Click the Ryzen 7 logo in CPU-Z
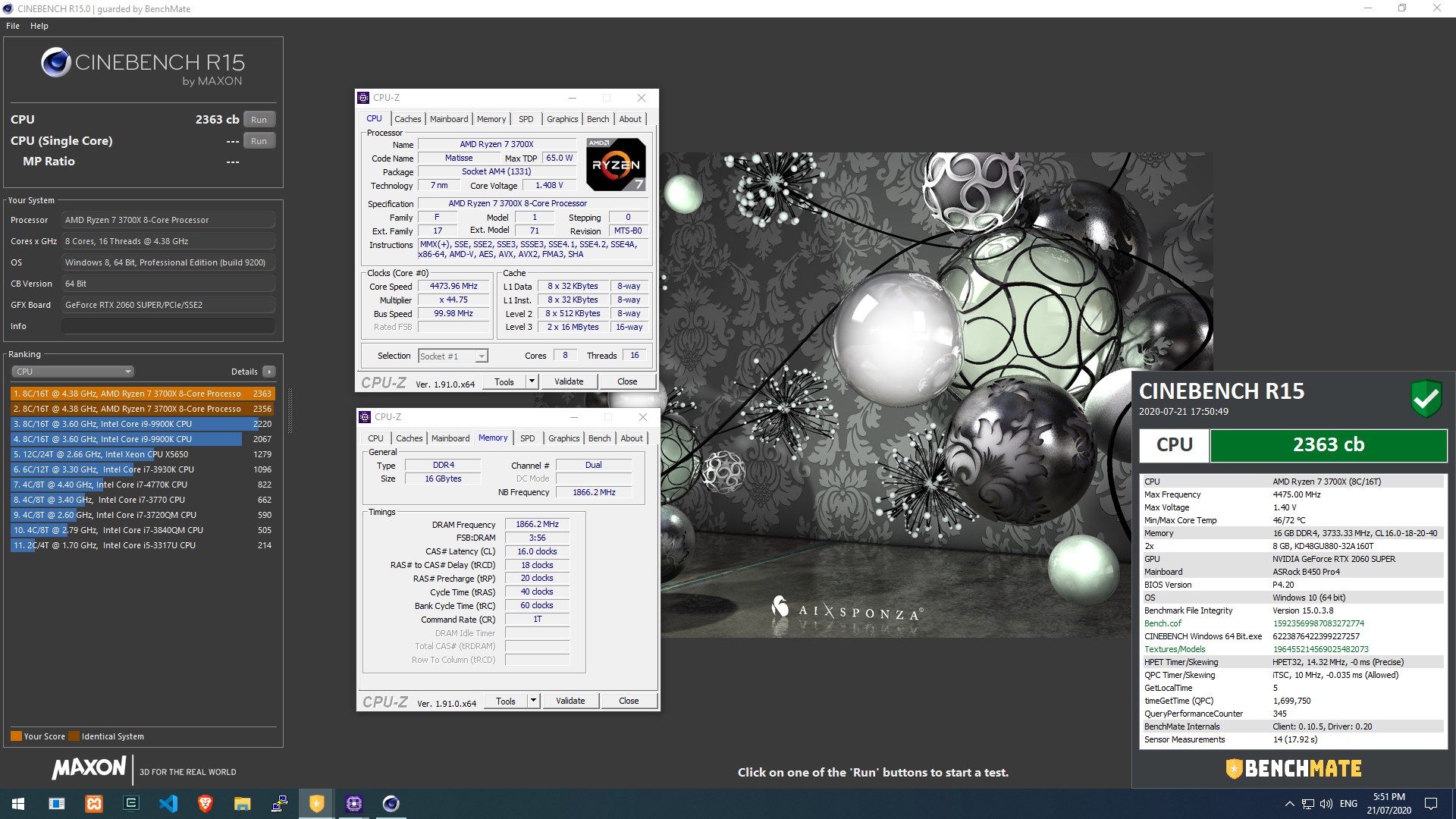 (616, 165)
